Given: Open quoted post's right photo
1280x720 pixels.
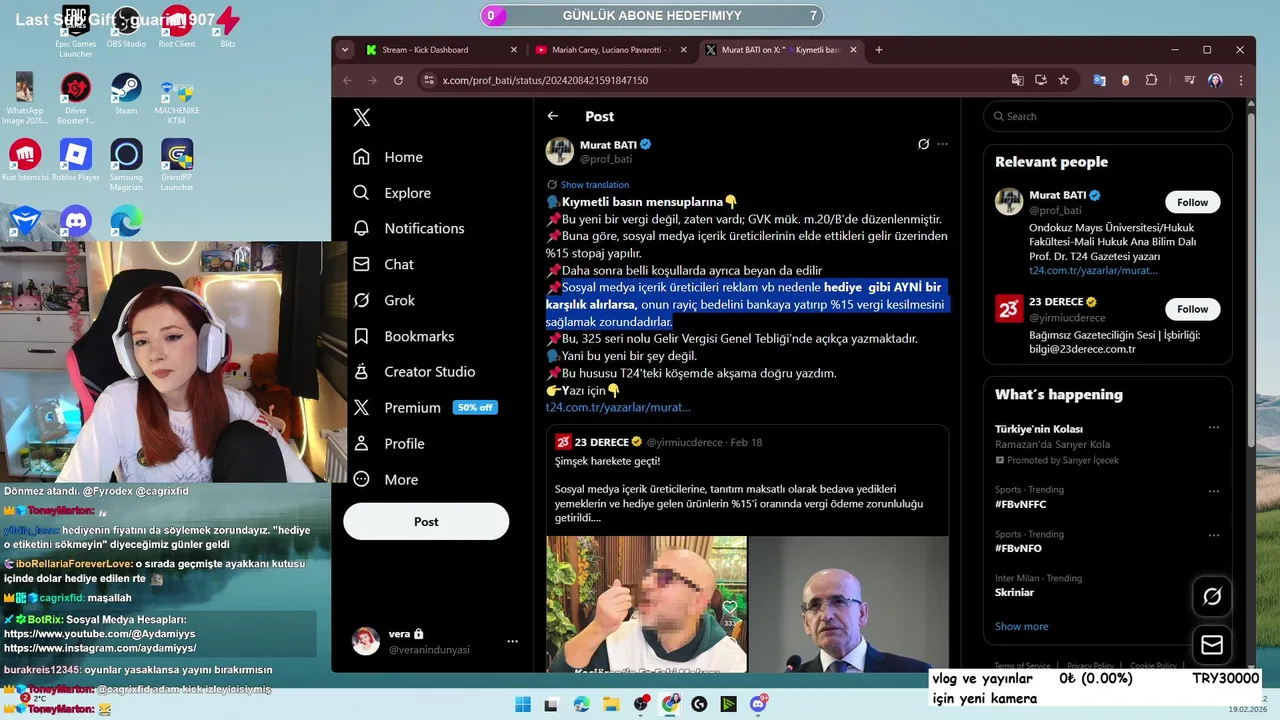Looking at the screenshot, I should (849, 604).
